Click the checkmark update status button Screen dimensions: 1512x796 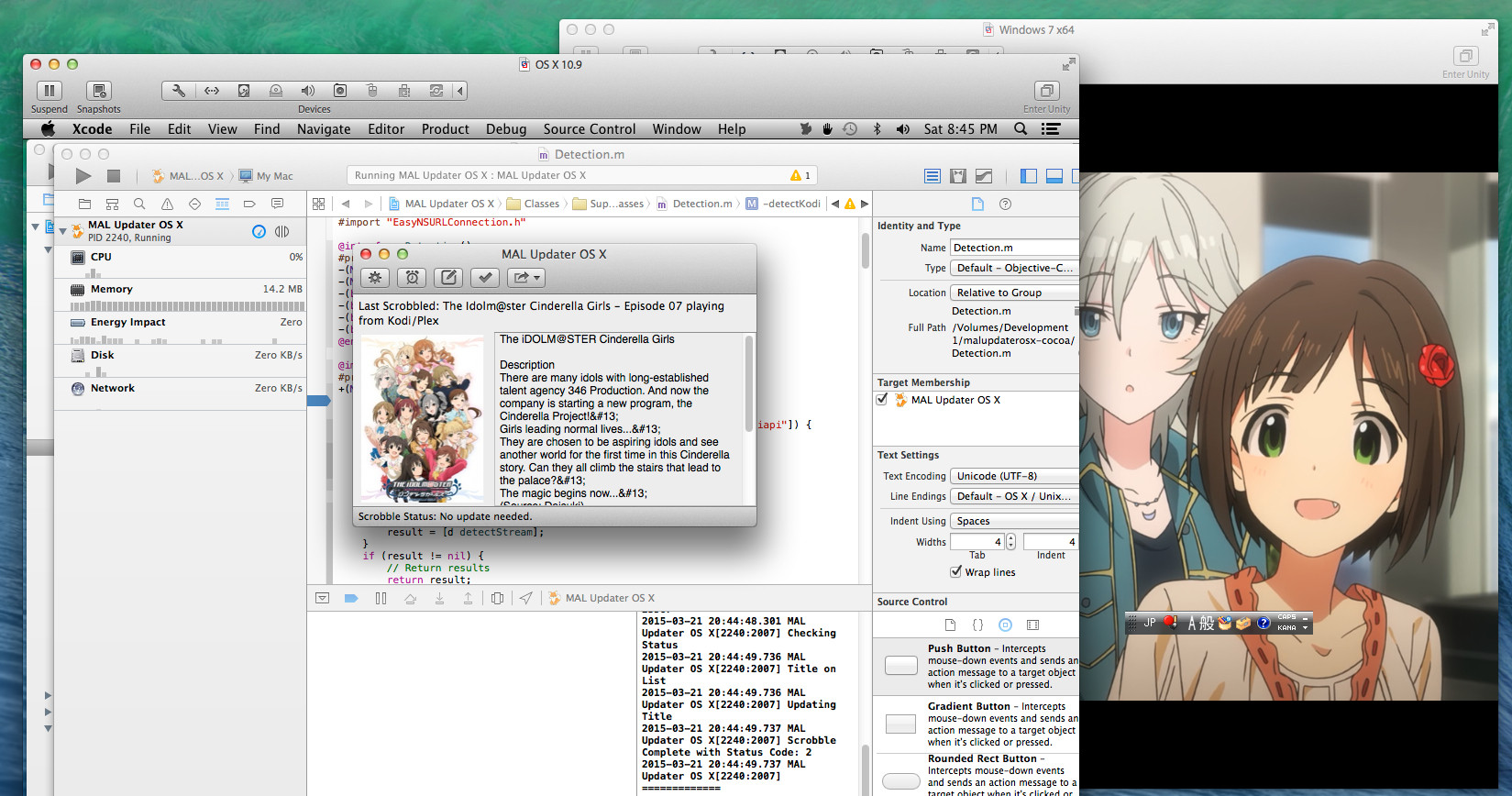[x=485, y=278]
